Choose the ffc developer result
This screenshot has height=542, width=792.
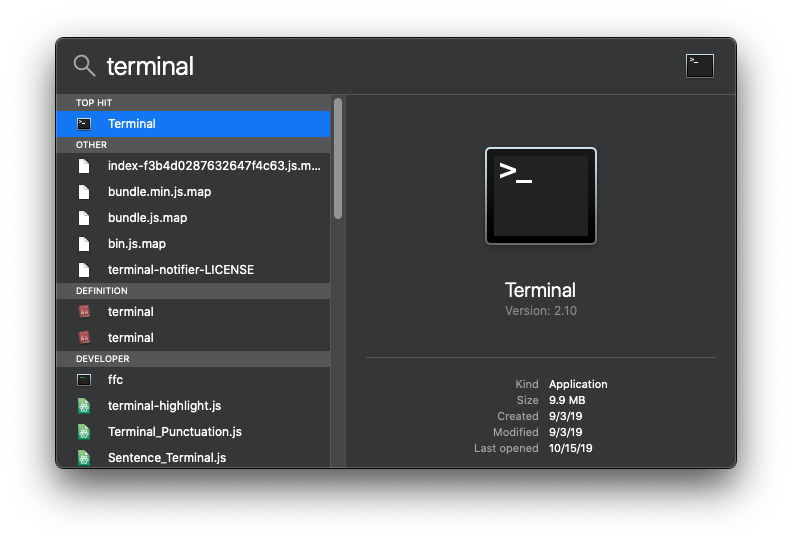pyautogui.click(x=193, y=380)
